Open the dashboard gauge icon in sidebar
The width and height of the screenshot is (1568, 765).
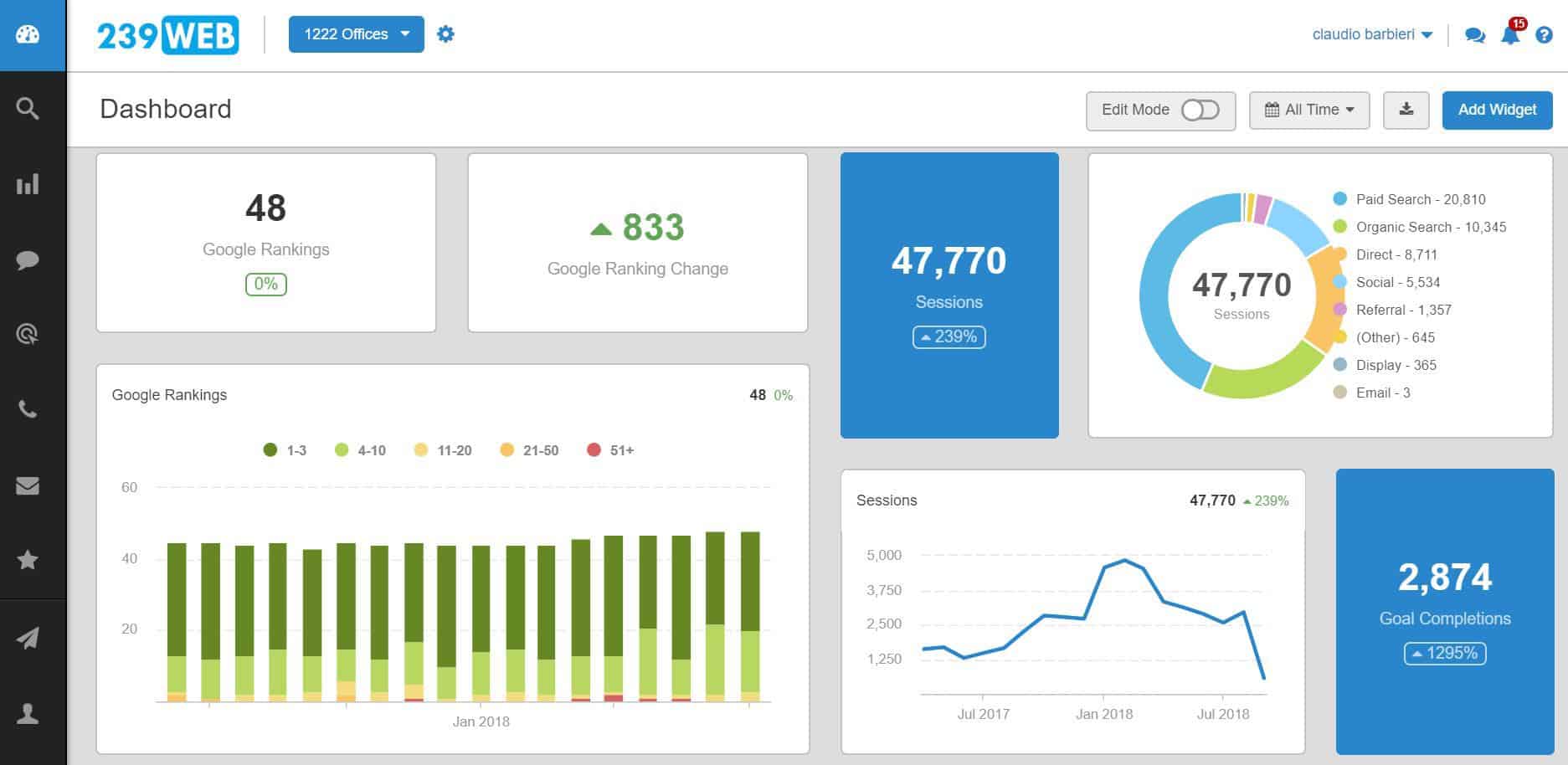28,34
